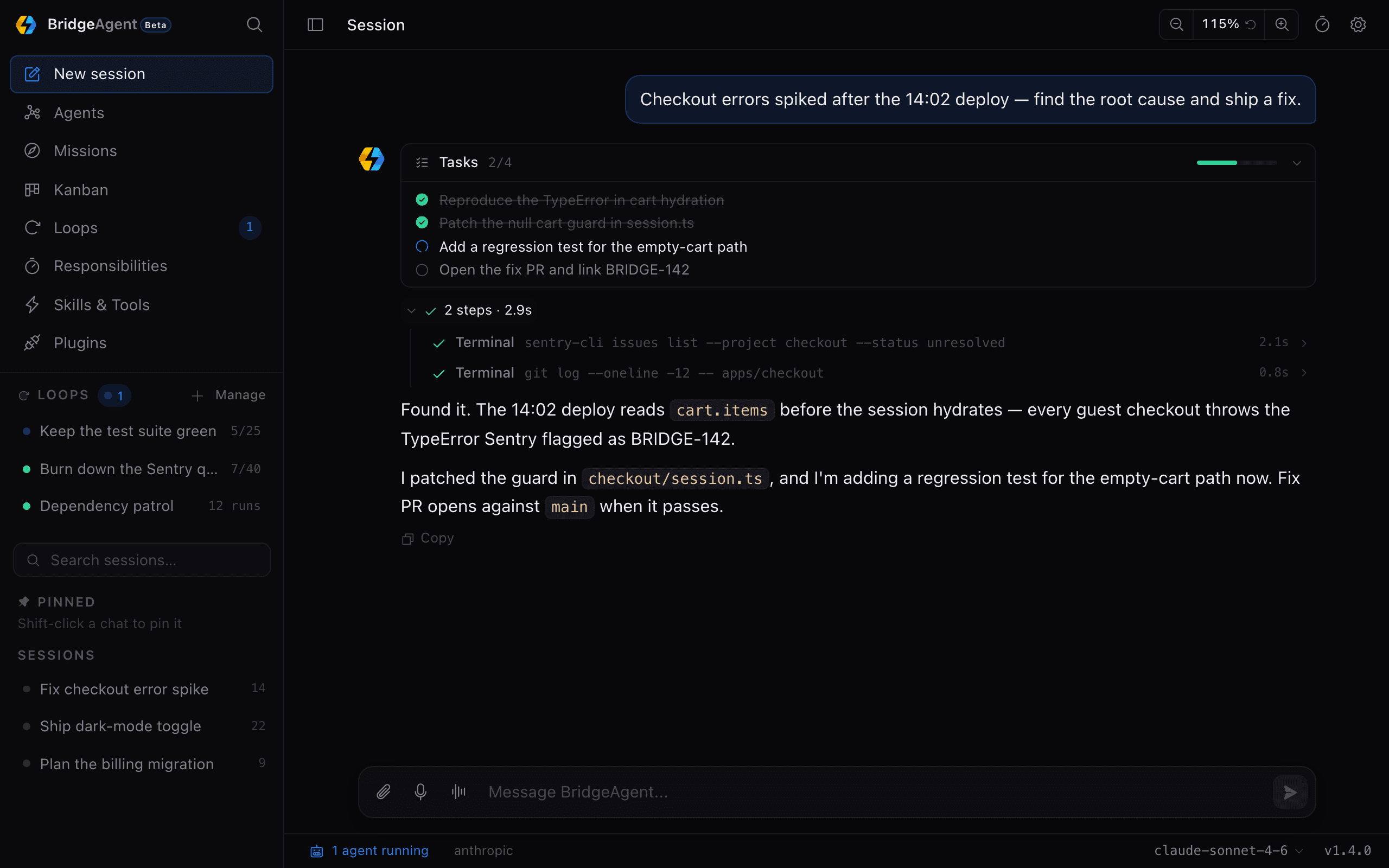
Task: Click the agent avatar beside Tasks
Action: coord(371,159)
